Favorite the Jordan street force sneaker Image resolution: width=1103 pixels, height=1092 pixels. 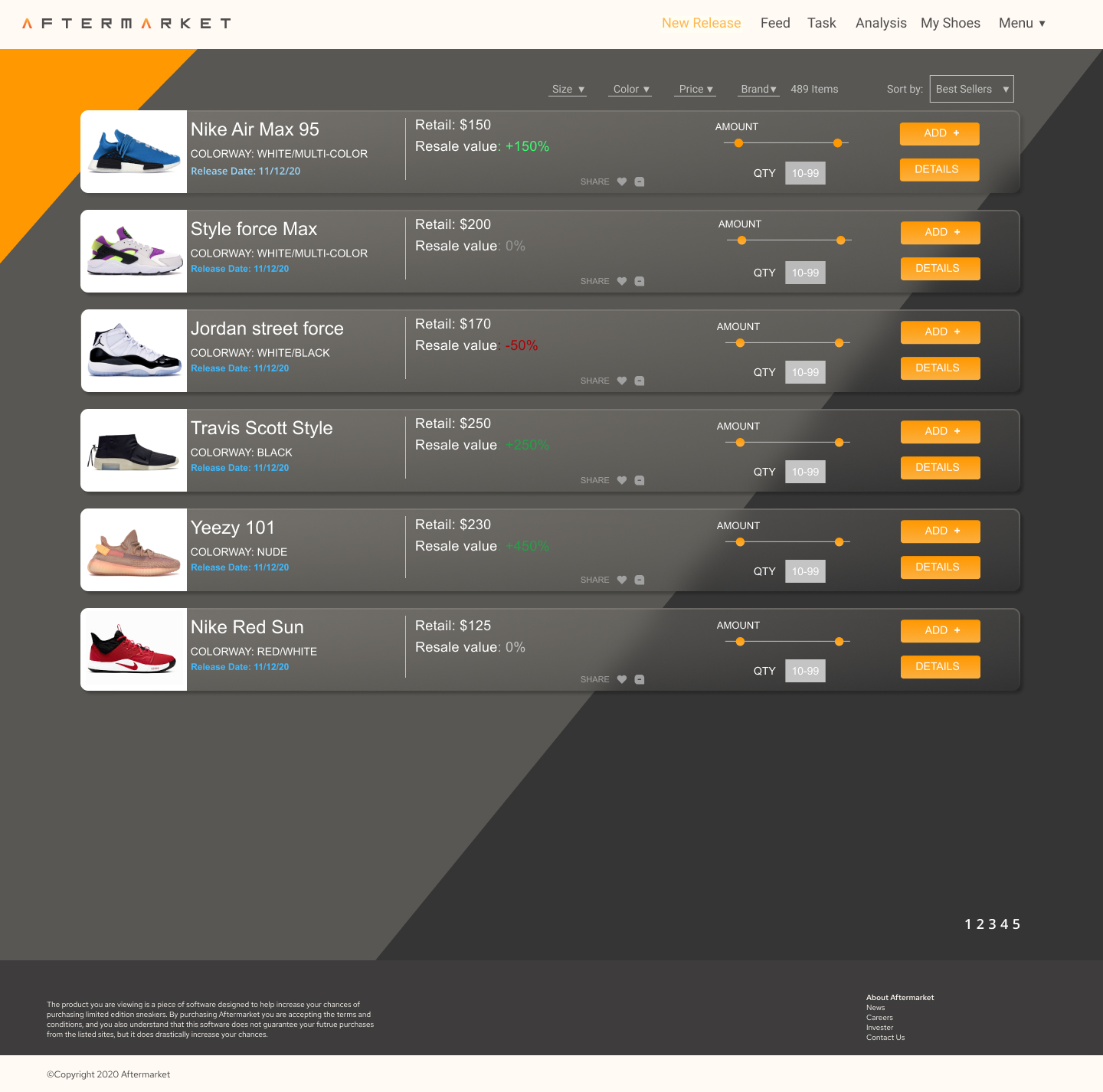click(622, 381)
